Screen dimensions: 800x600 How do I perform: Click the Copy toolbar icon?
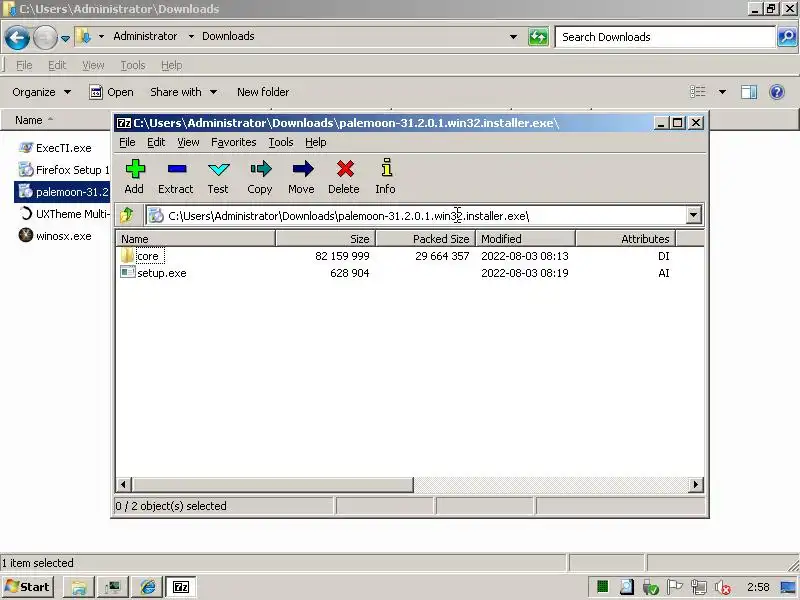coord(260,176)
